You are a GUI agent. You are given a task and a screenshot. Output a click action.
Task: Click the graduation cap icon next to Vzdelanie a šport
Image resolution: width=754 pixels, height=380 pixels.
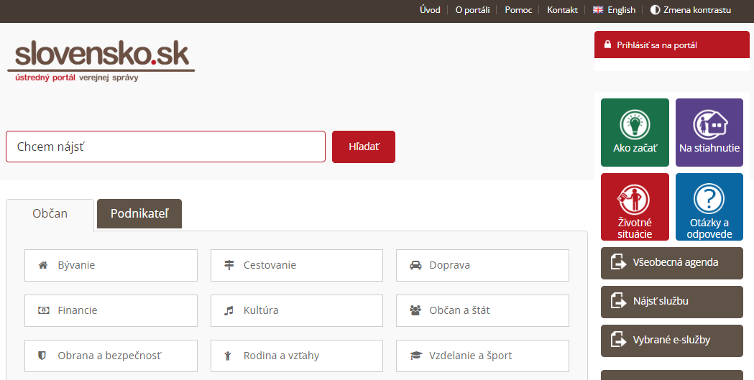pos(415,355)
